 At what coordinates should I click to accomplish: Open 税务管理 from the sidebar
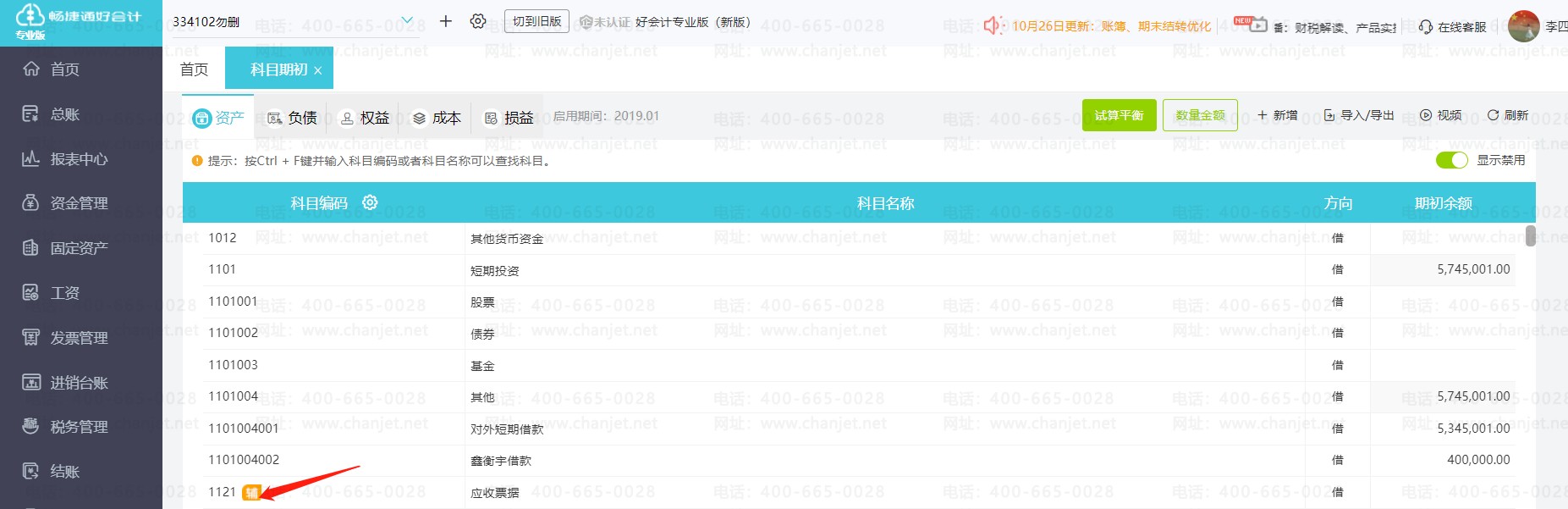tap(78, 427)
